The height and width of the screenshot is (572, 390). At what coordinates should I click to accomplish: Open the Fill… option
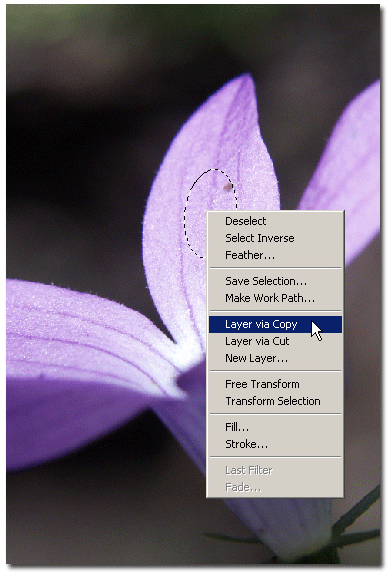(275, 427)
